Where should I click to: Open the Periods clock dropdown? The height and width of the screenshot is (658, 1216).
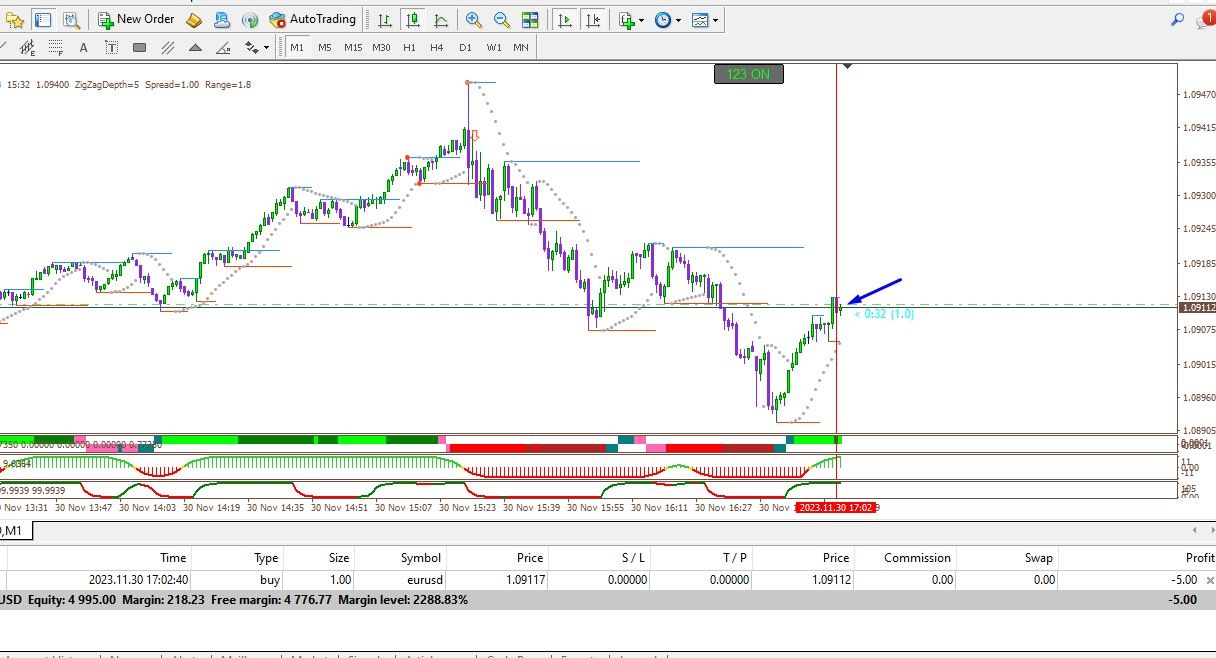[x=668, y=19]
